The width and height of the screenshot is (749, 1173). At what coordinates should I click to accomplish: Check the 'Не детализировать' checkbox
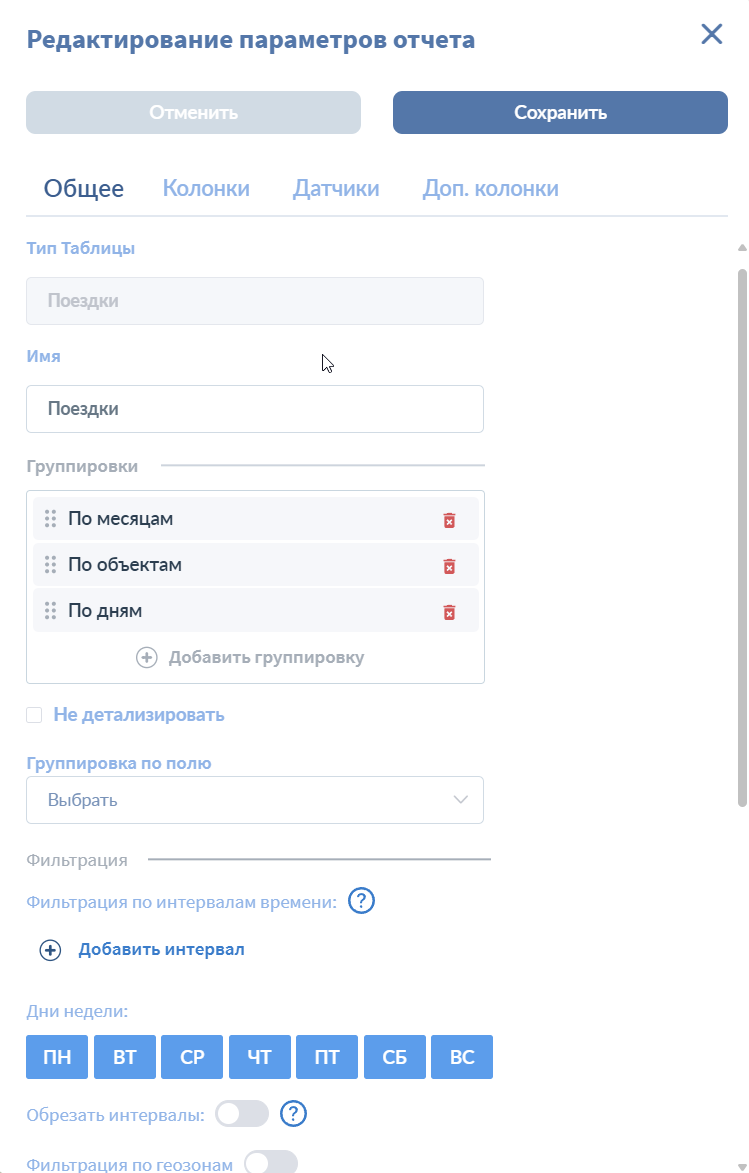pyautogui.click(x=34, y=715)
